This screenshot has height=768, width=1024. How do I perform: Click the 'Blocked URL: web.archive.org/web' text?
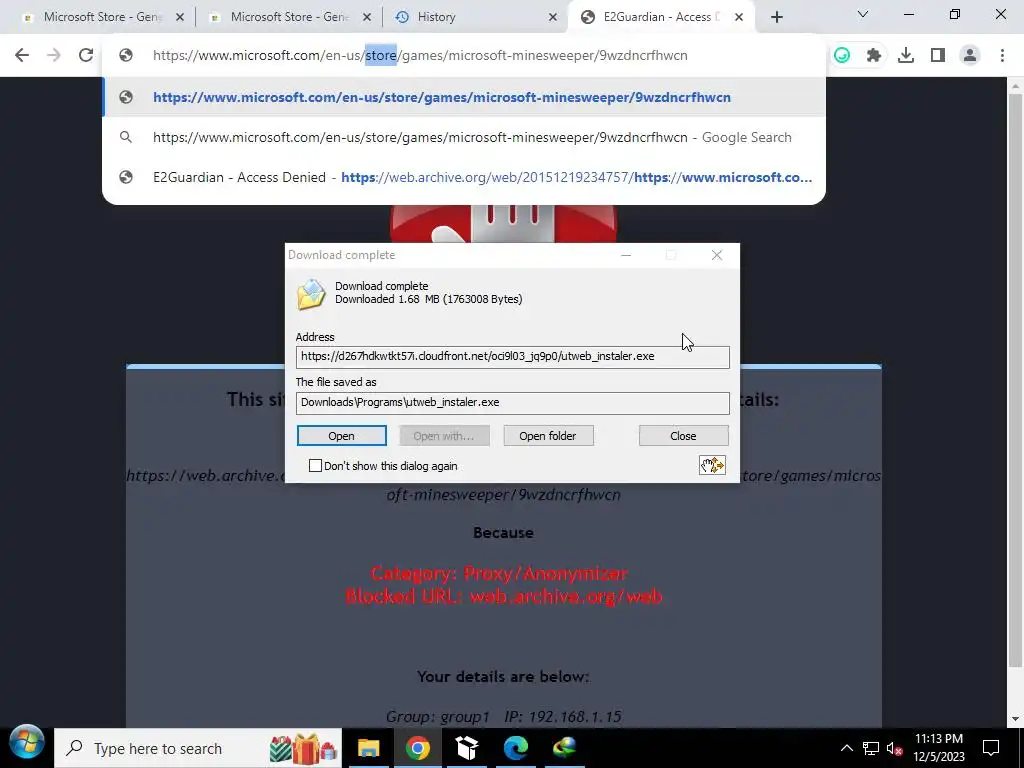tap(504, 596)
